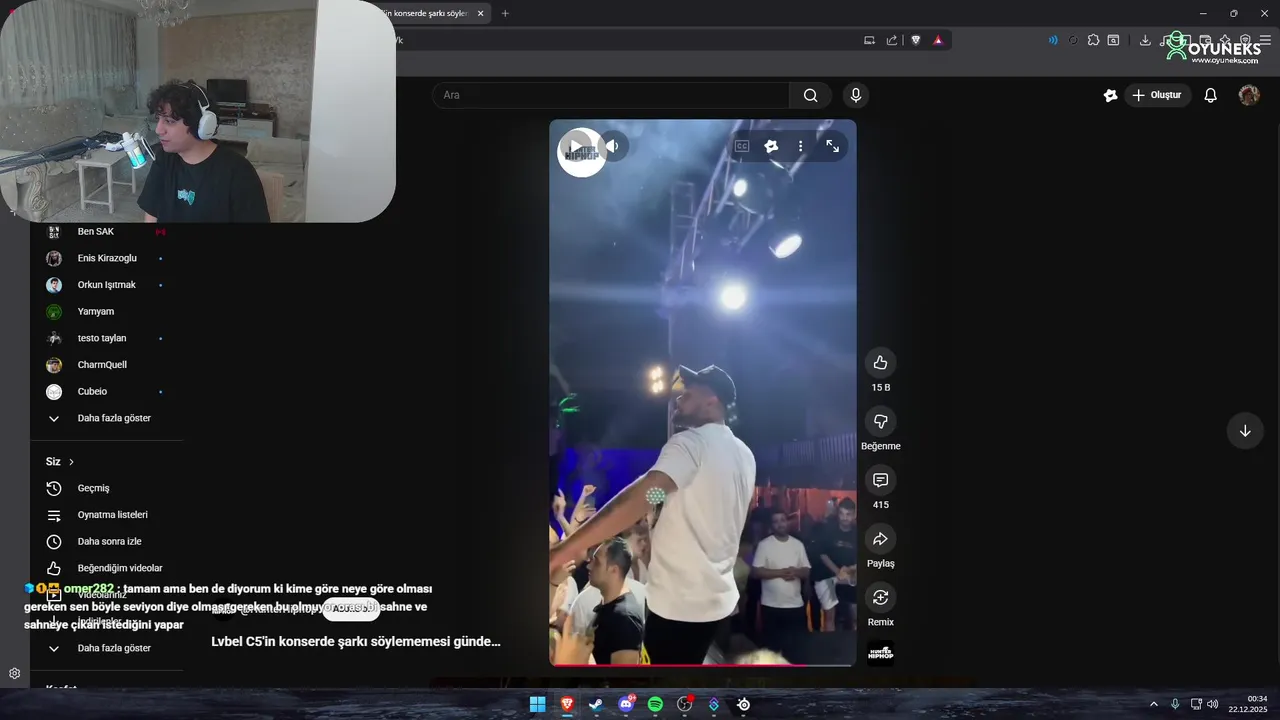
Task: Open settings gear at bottom left
Action: [14, 673]
